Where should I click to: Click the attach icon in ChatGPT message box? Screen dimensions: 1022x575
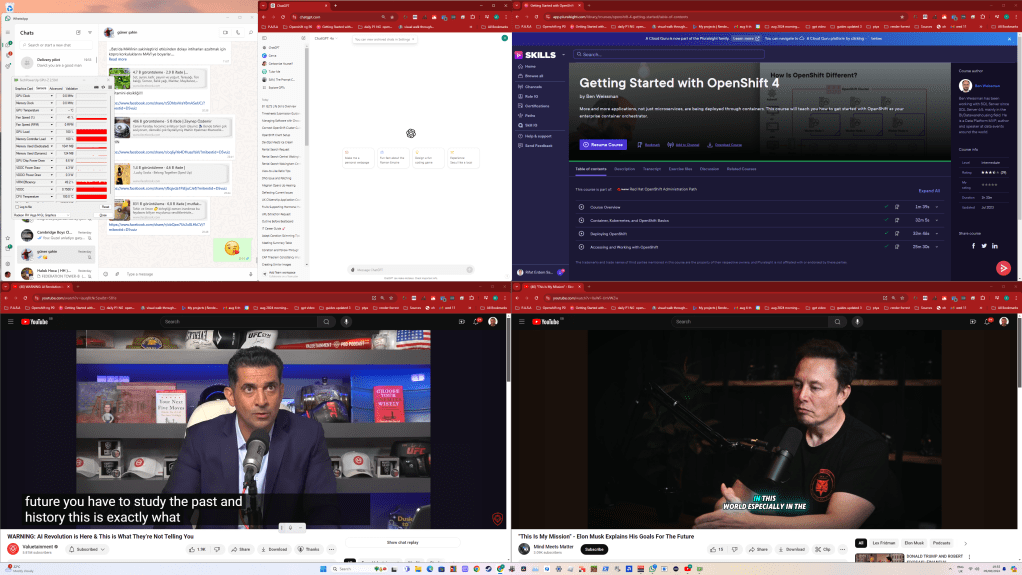point(353,269)
